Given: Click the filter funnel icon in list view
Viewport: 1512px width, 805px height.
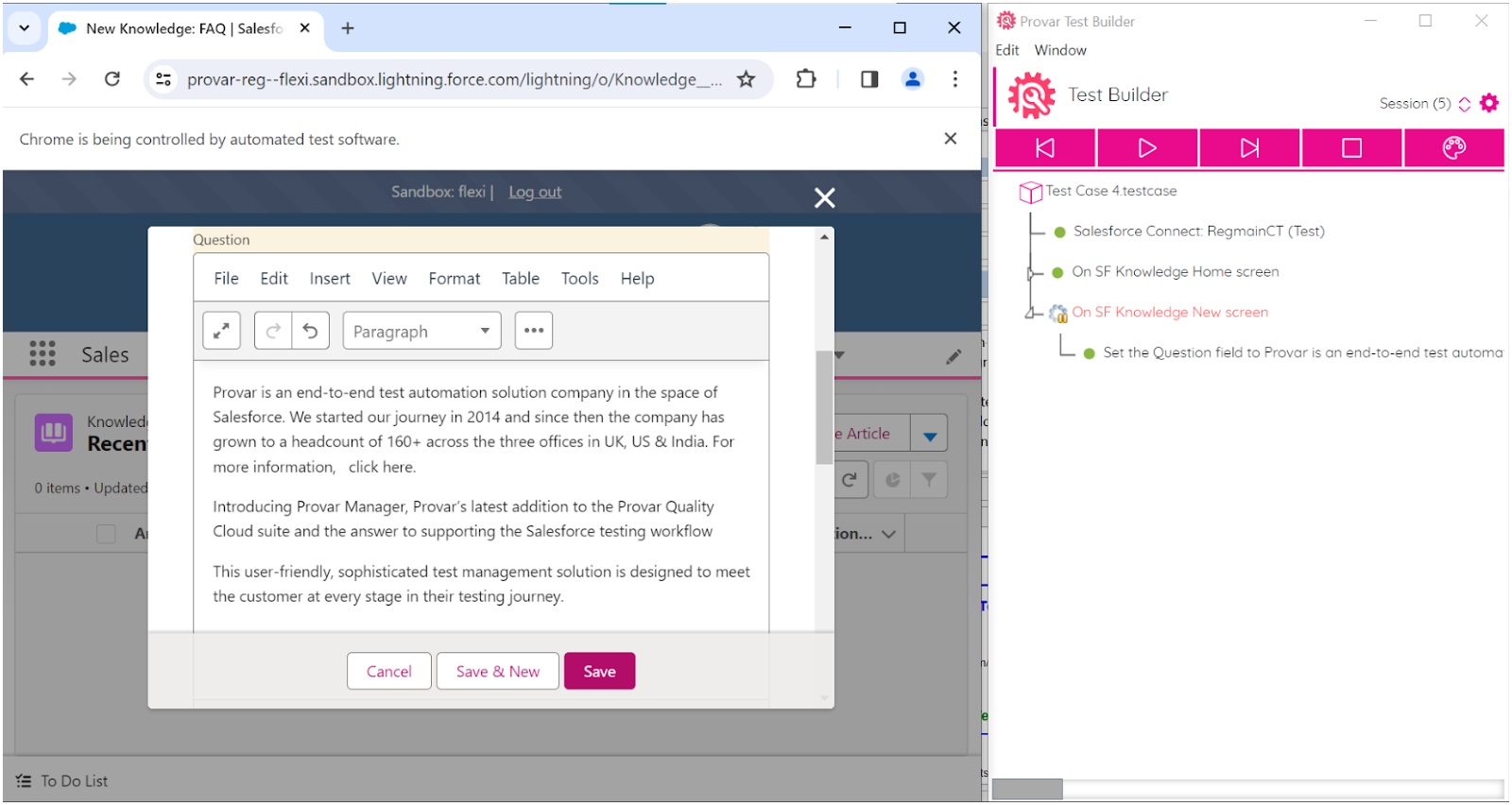Looking at the screenshot, I should pos(930,480).
